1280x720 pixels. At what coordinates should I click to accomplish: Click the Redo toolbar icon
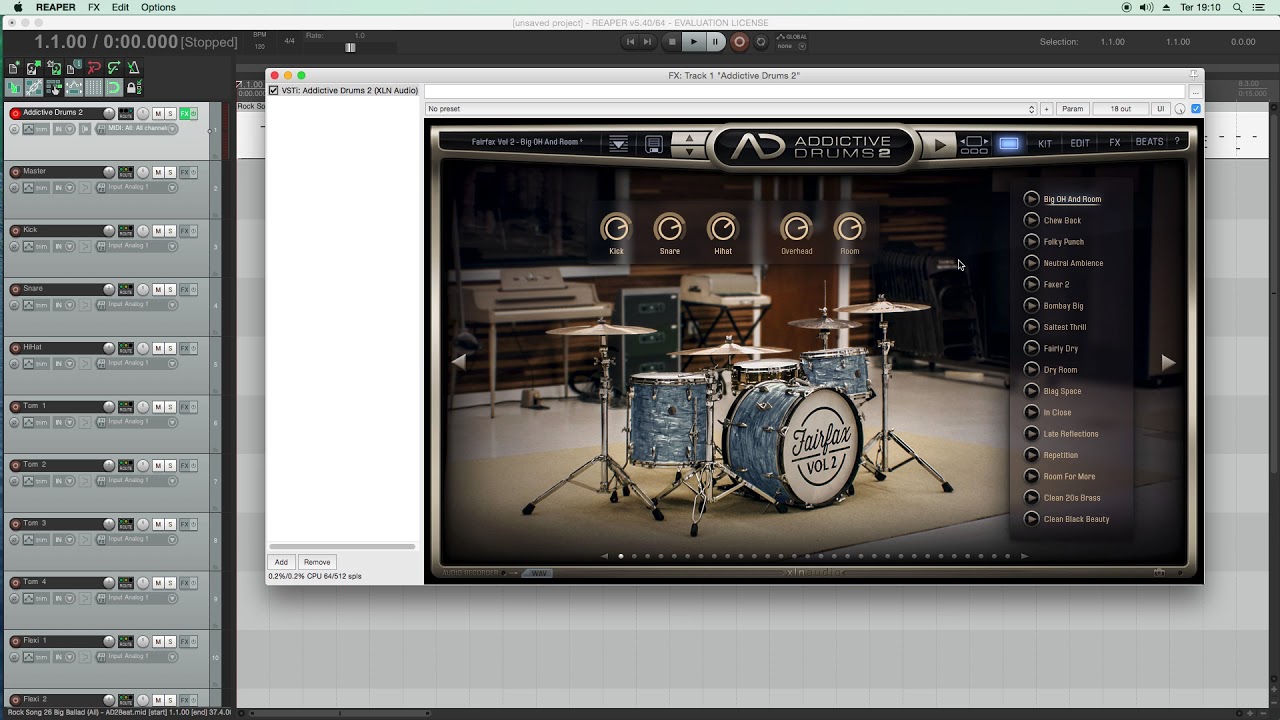pyautogui.click(x=114, y=68)
